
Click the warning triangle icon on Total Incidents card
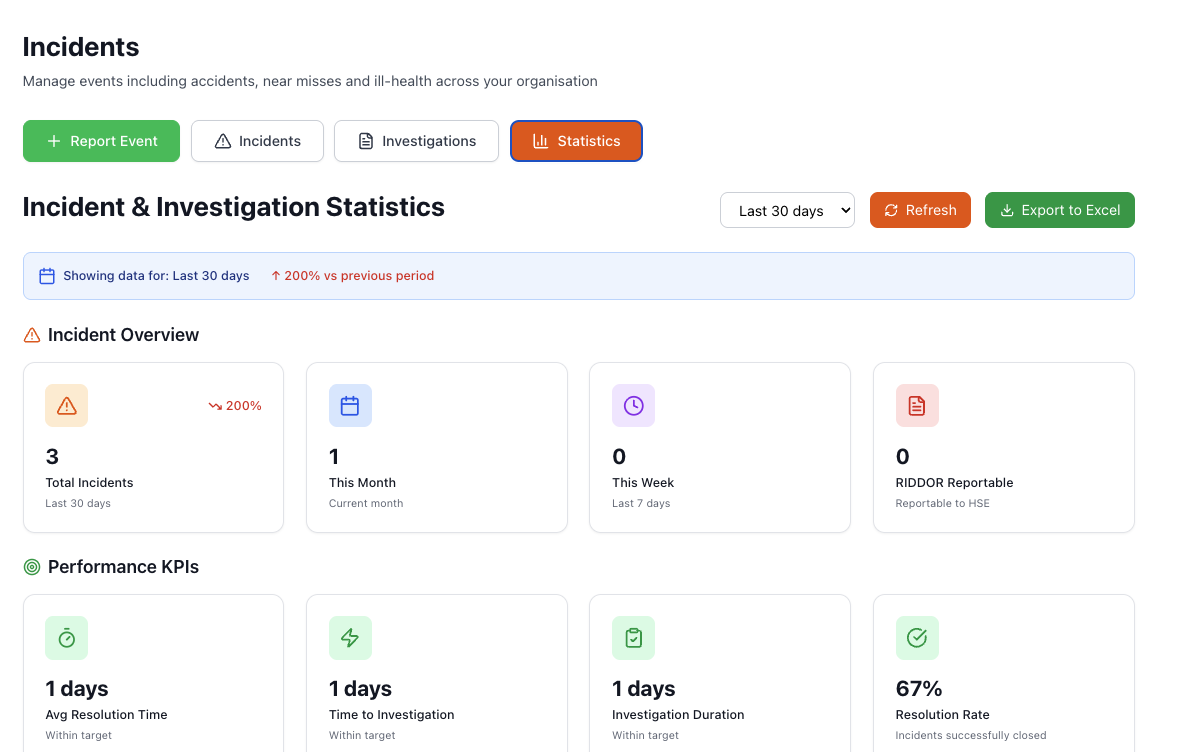pos(66,405)
